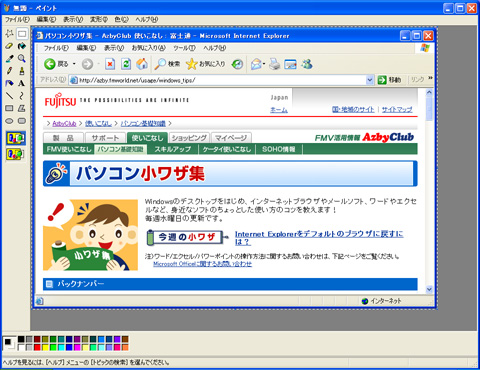This screenshot has width=480, height=370.
Task: Enable the transparent selection option in toolbox
Action: click(x=16, y=154)
